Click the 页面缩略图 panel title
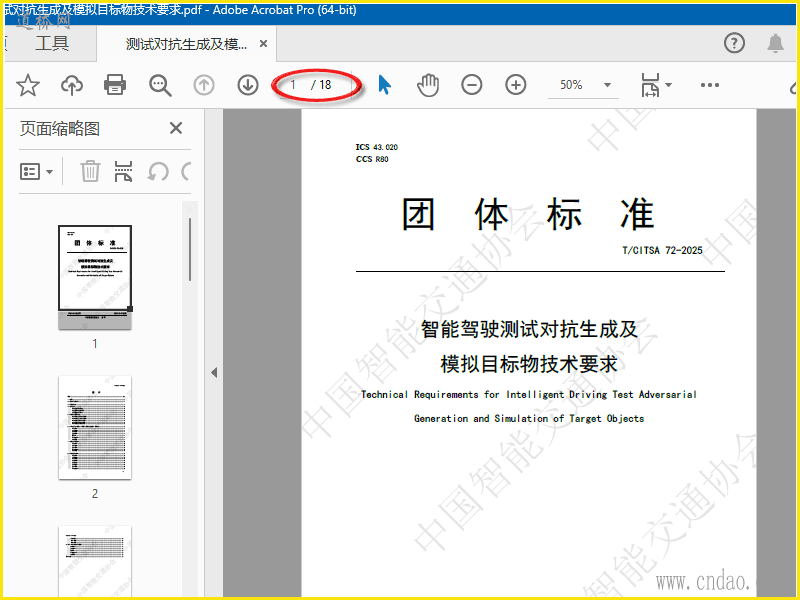Image resolution: width=800 pixels, height=600 pixels. 60,129
